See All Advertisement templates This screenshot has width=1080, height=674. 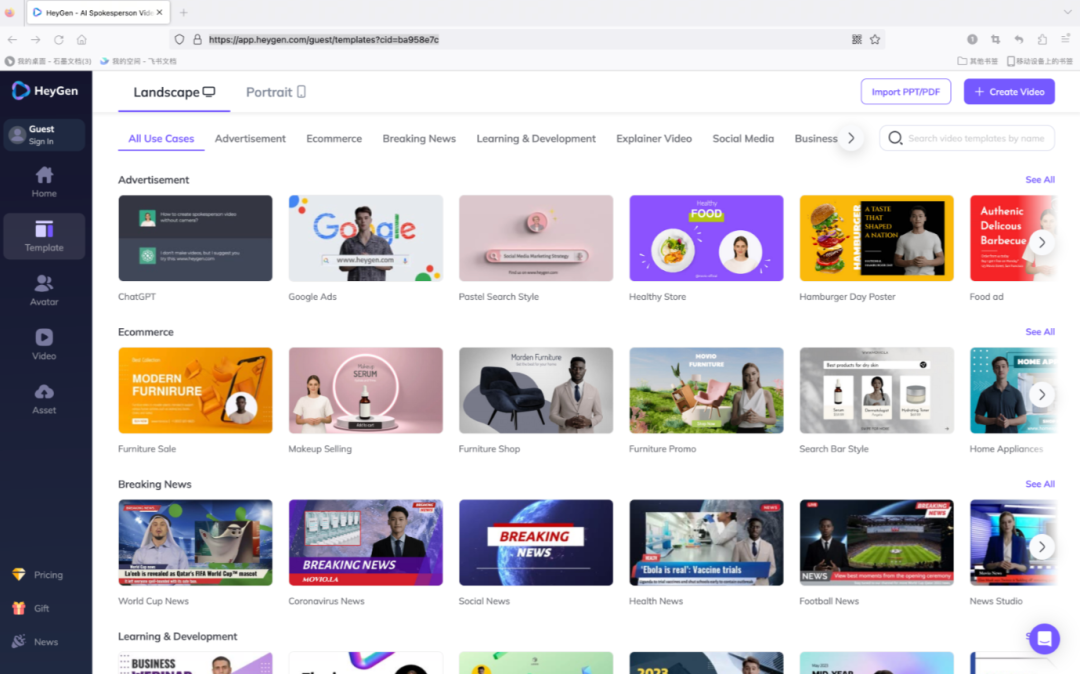1039,180
